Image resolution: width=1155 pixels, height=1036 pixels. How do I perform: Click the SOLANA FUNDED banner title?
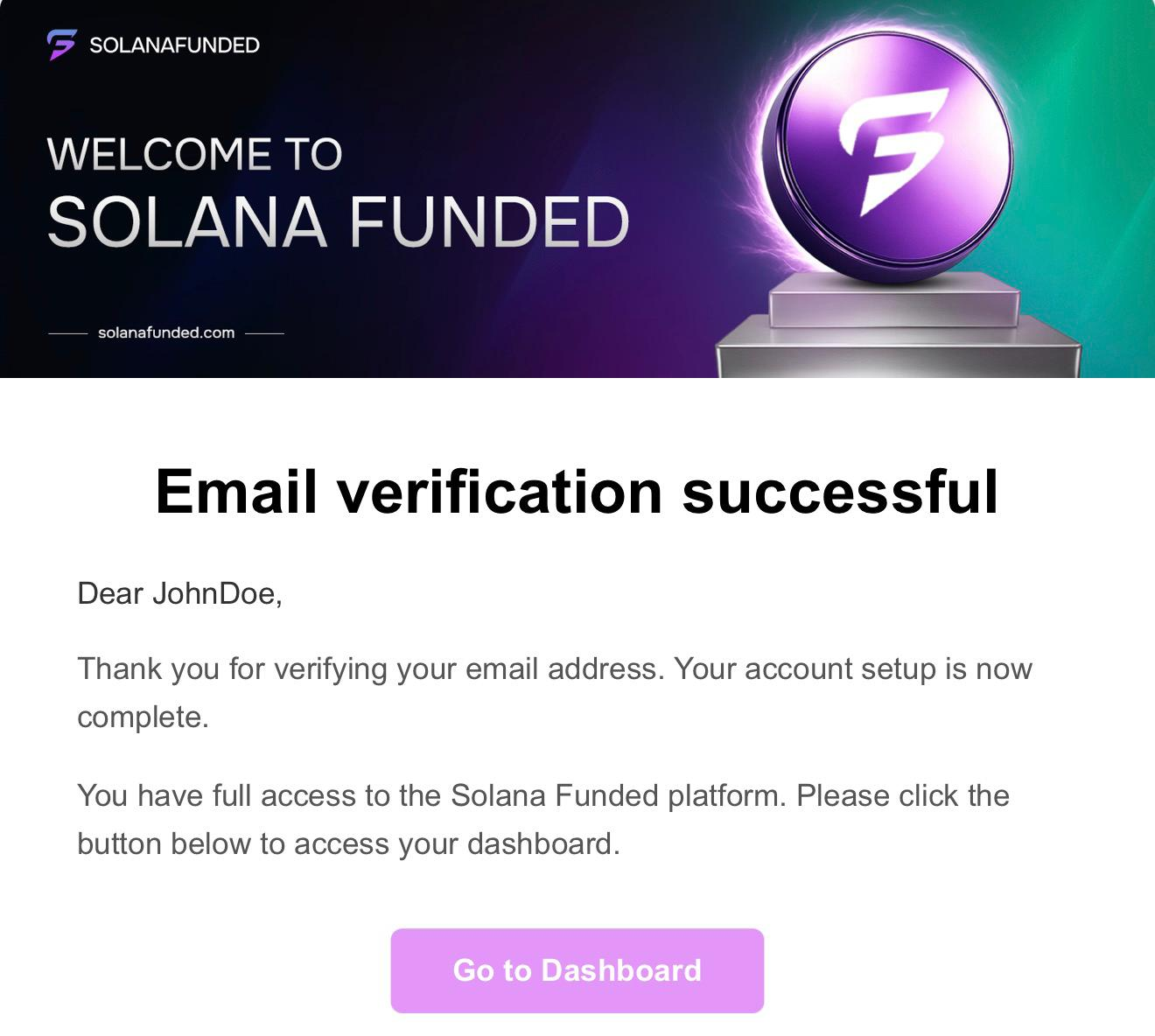[x=338, y=220]
